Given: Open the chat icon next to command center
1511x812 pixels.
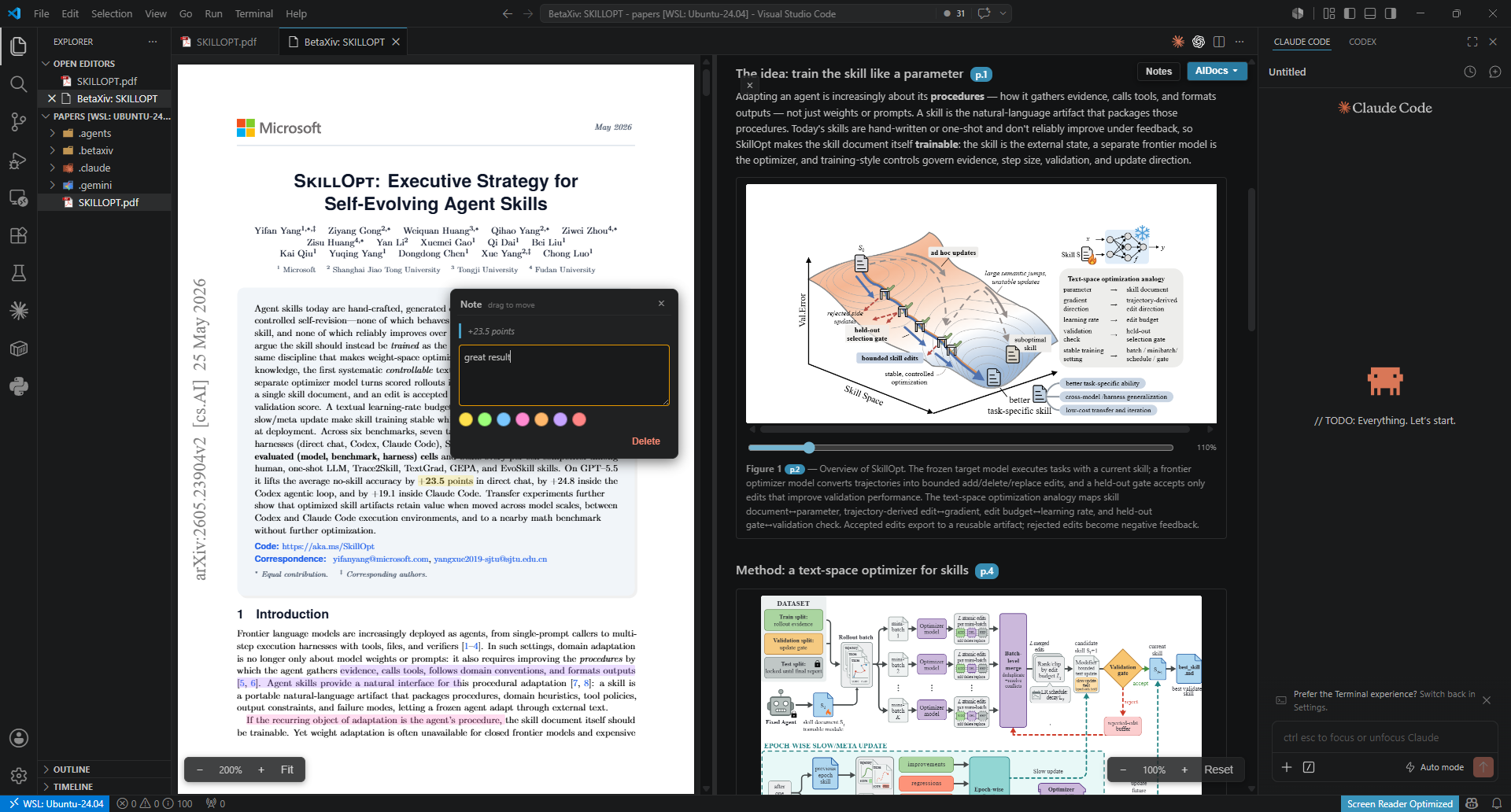Looking at the screenshot, I should tap(984, 13).
